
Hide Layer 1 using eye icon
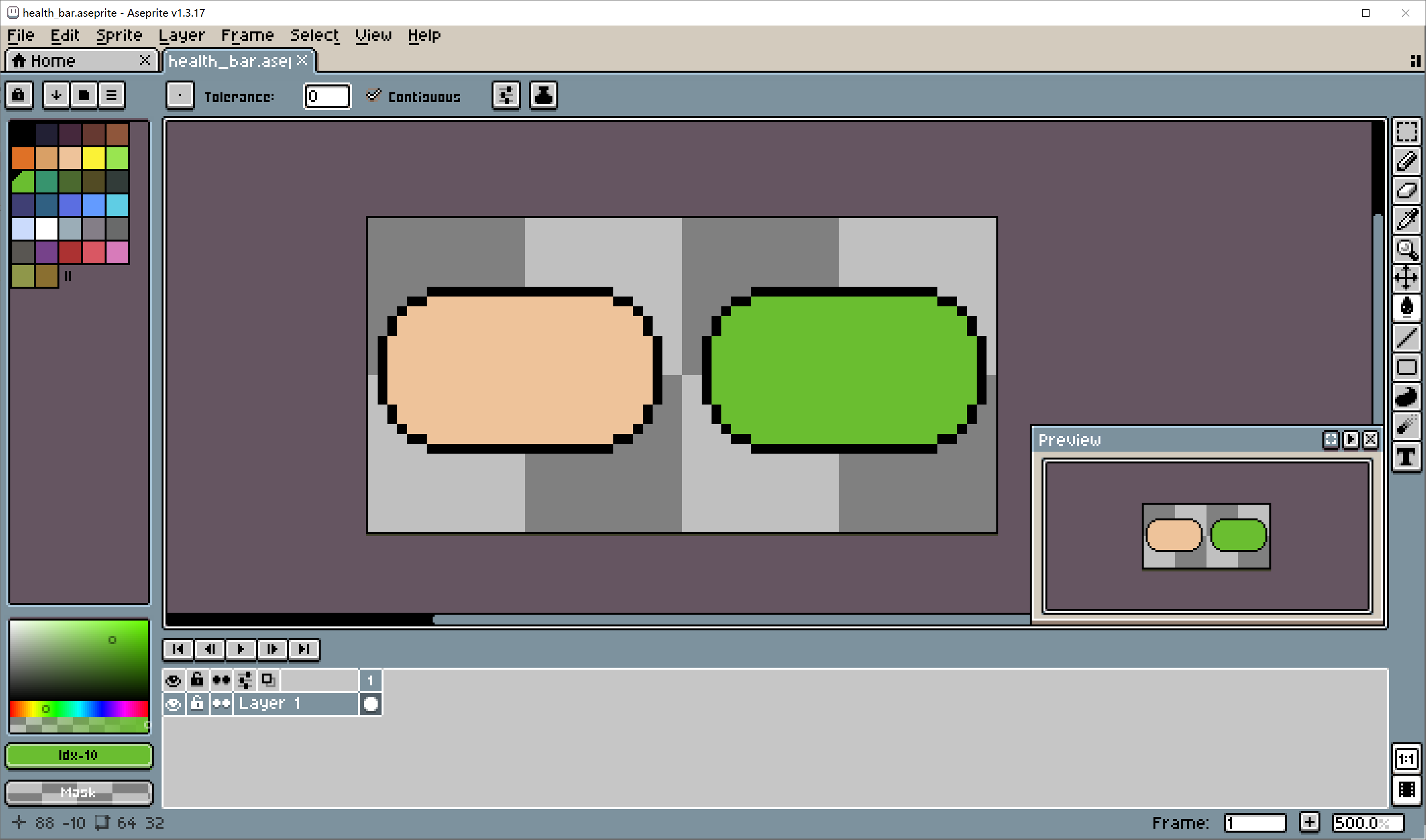point(174,704)
